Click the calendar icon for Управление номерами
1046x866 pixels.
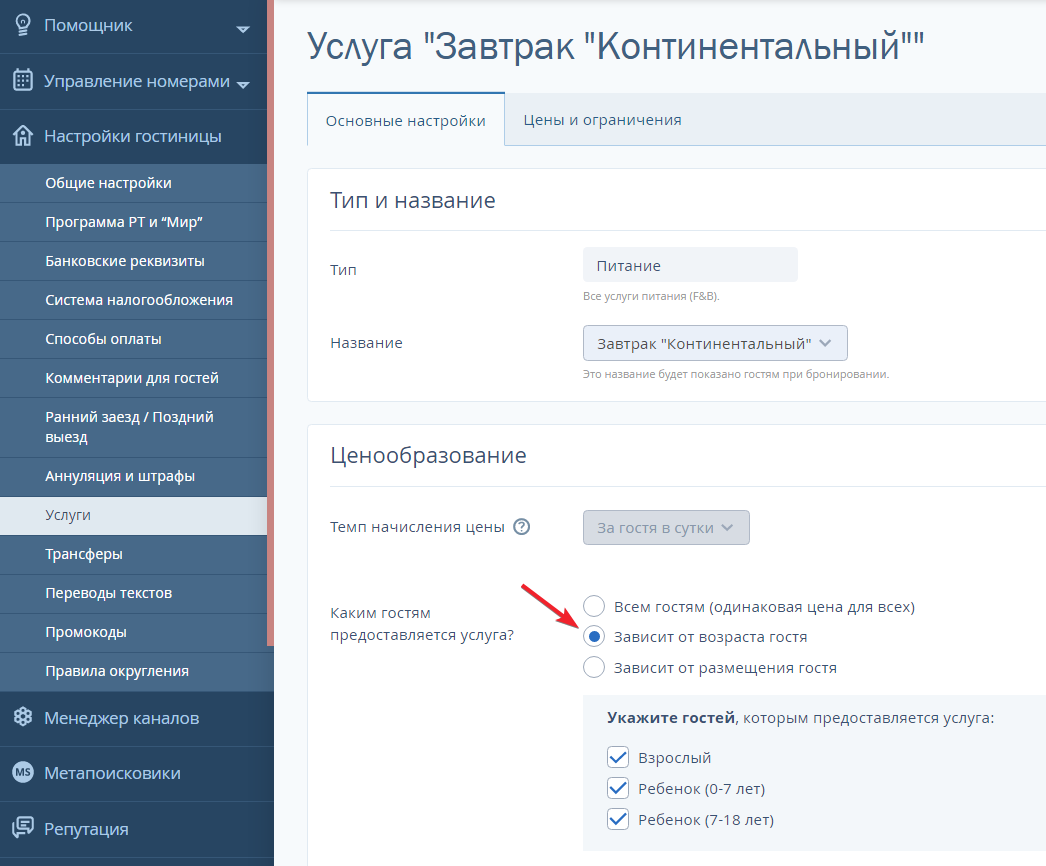click(x=23, y=80)
